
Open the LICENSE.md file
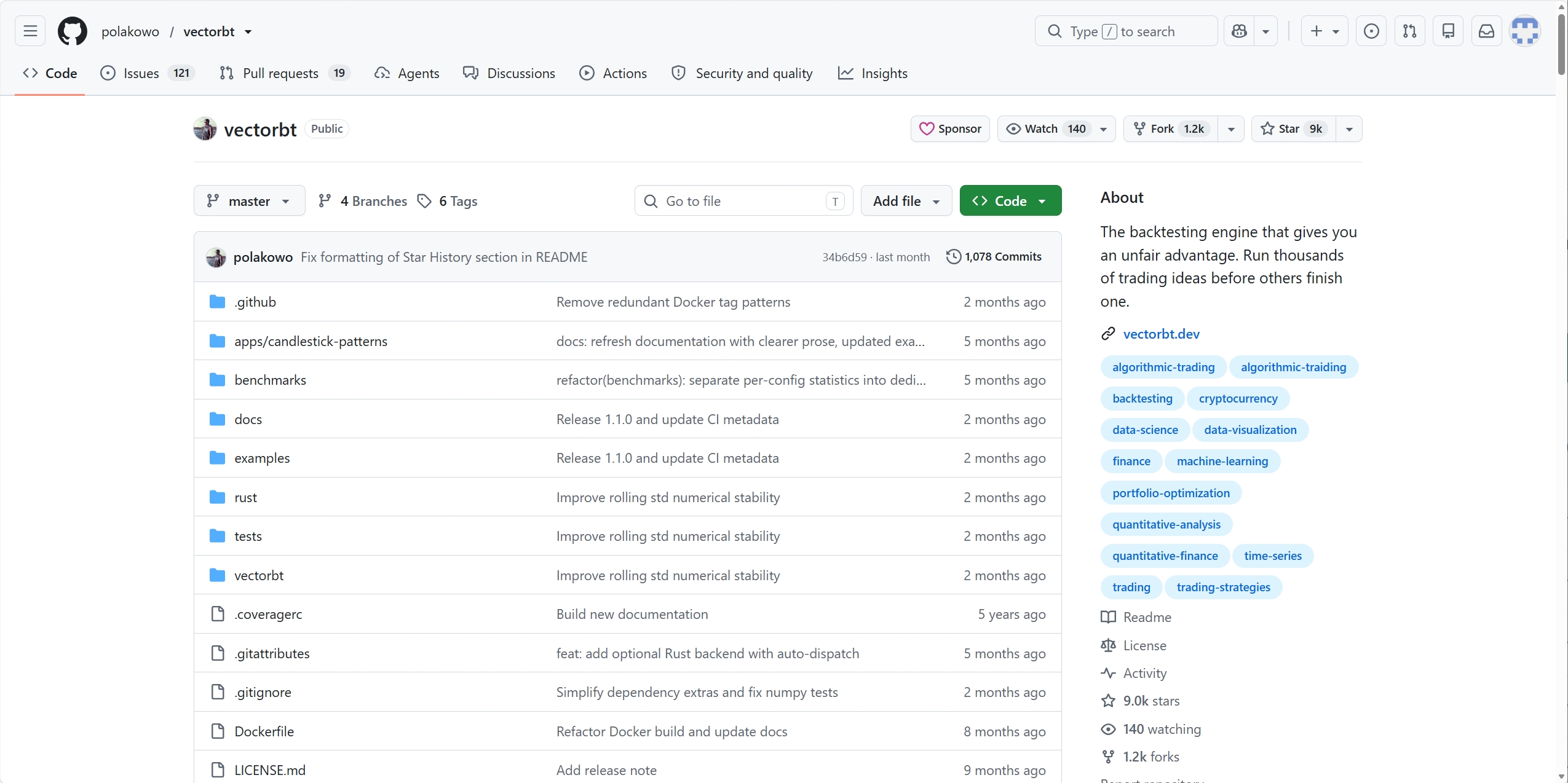(x=270, y=770)
